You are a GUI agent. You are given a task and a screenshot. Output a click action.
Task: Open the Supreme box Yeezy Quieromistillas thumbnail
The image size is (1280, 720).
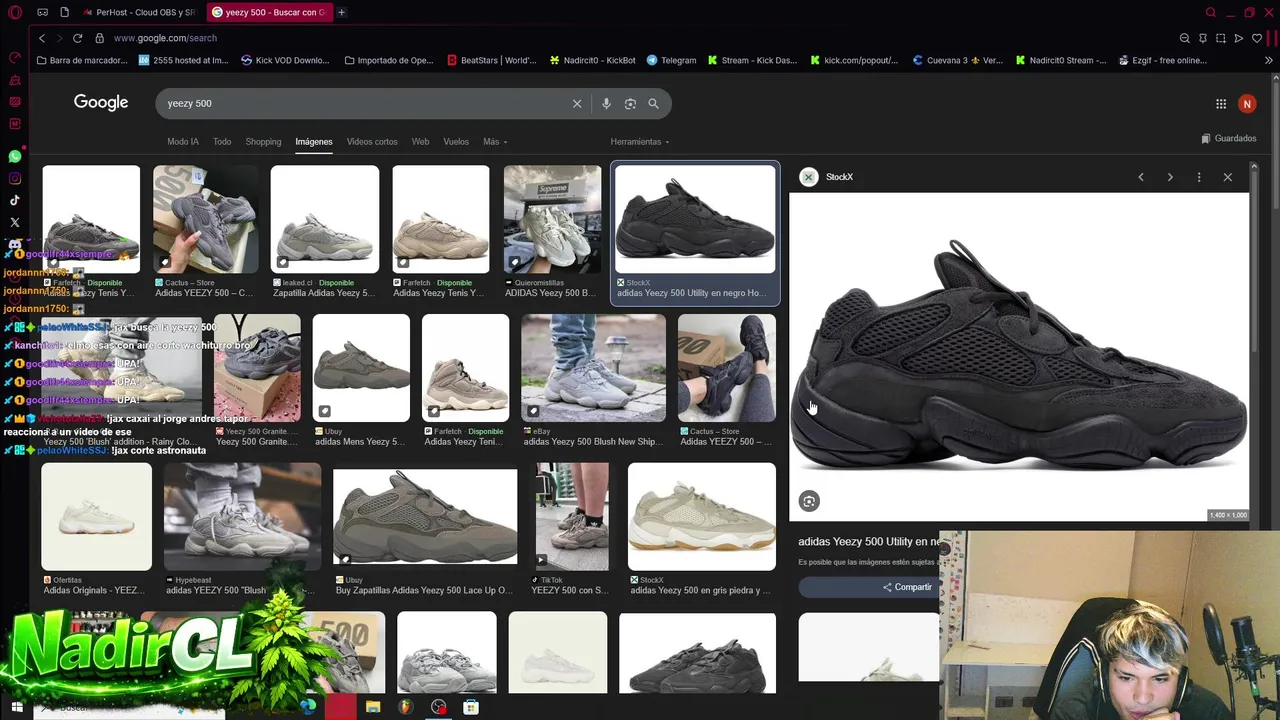click(x=552, y=220)
